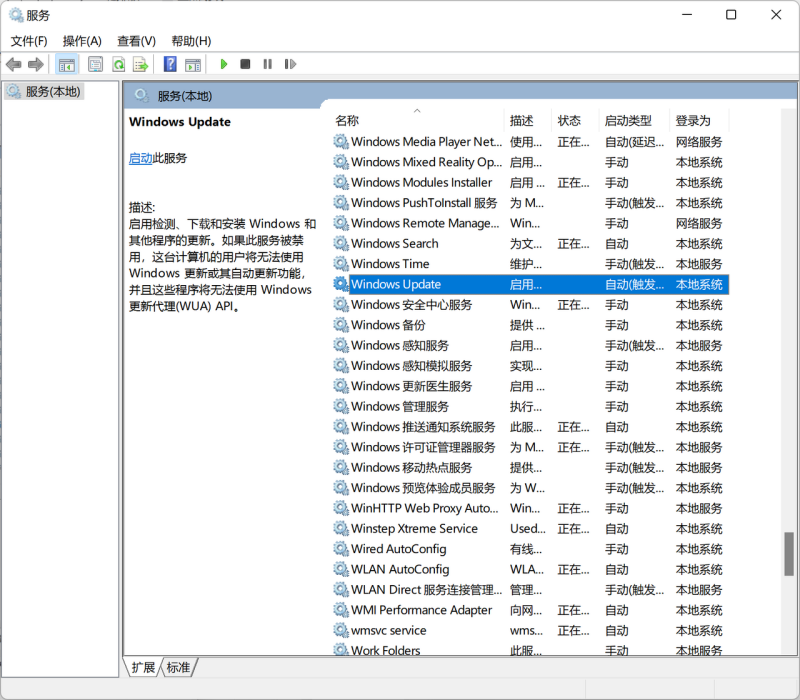Stop the service with square stop icon
The height and width of the screenshot is (700, 800).
tap(245, 64)
